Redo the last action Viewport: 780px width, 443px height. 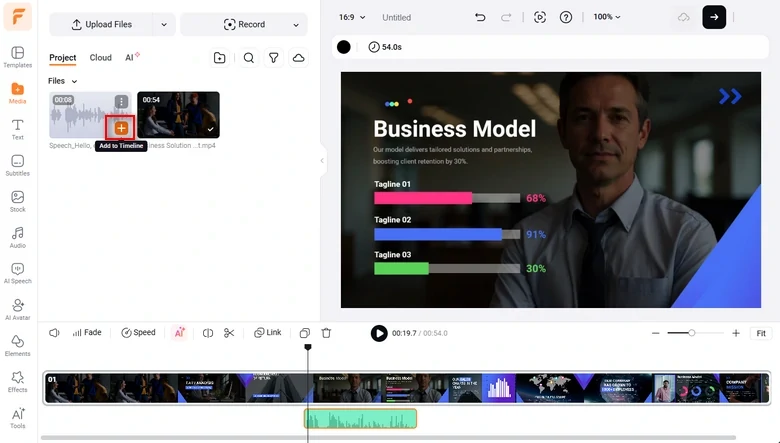click(506, 17)
